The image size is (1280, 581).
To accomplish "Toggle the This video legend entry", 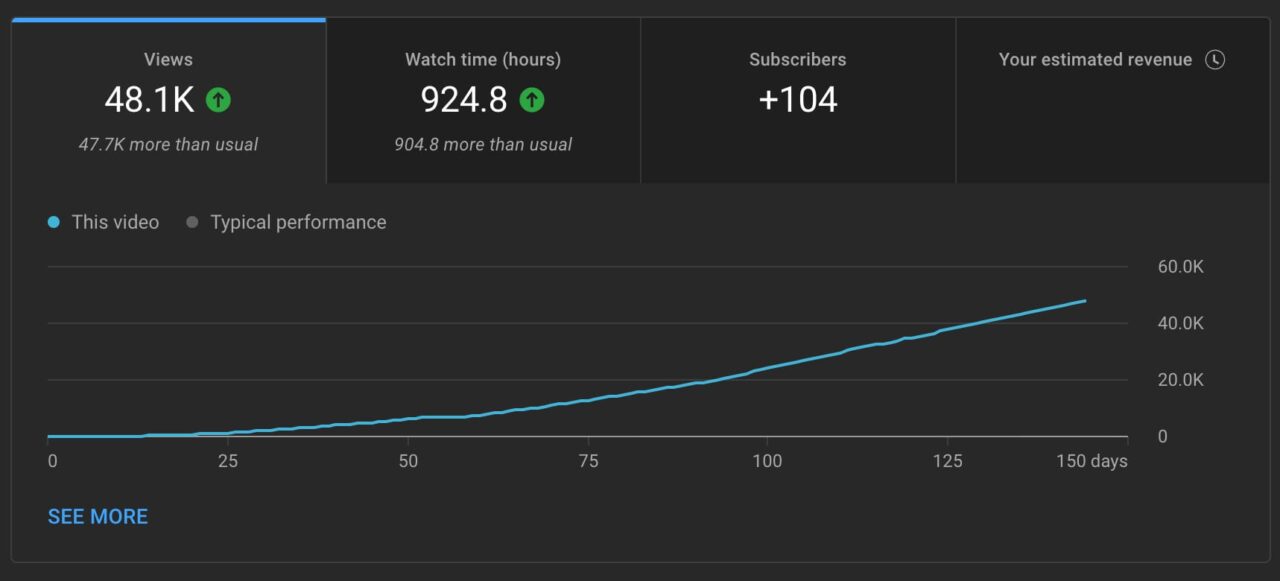I will click(103, 222).
